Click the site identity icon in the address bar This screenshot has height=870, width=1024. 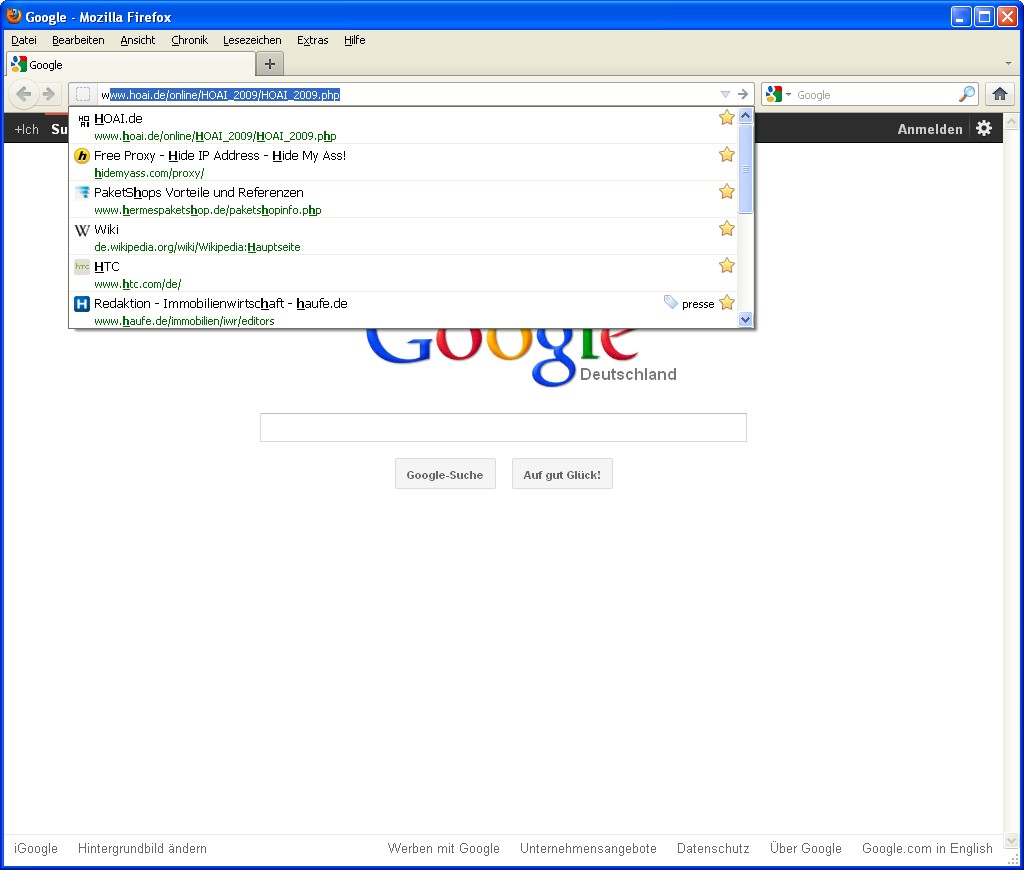(83, 94)
